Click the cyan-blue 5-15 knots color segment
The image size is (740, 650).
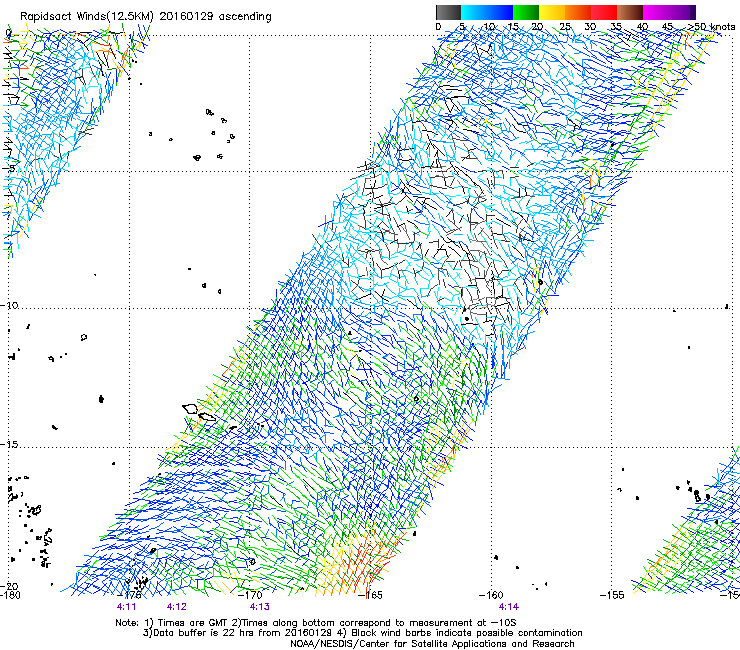[x=487, y=12]
